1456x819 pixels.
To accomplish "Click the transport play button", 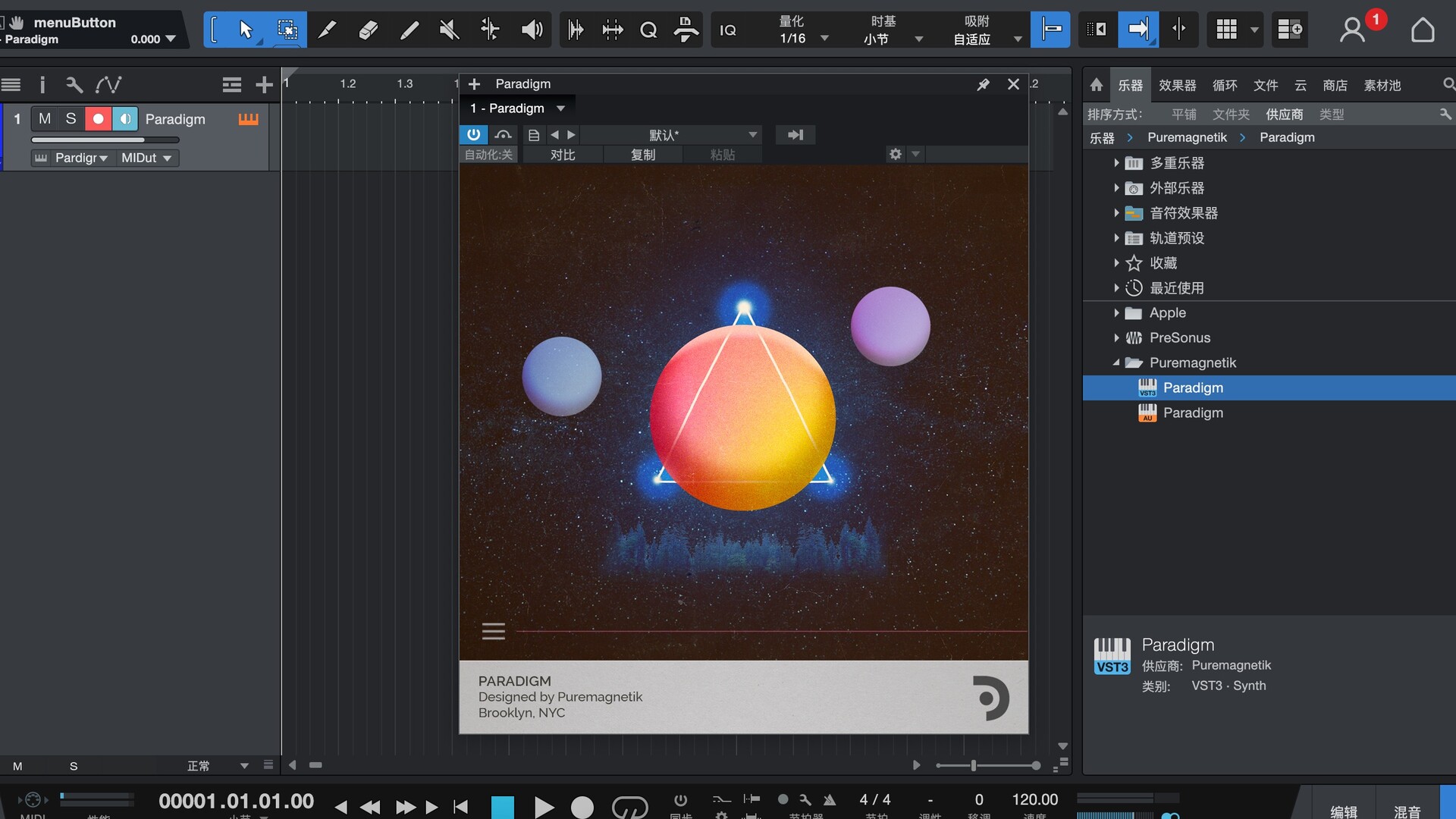I will (x=543, y=807).
